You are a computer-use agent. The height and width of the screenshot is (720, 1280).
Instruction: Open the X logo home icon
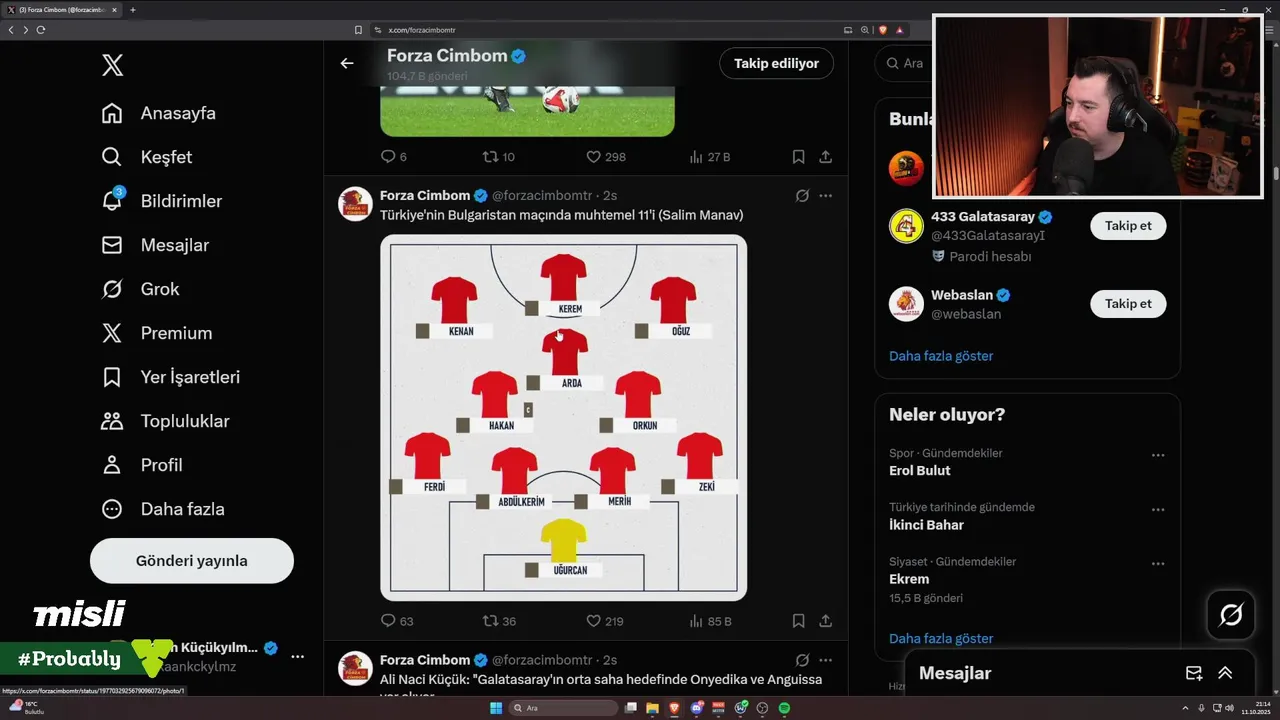[112, 66]
